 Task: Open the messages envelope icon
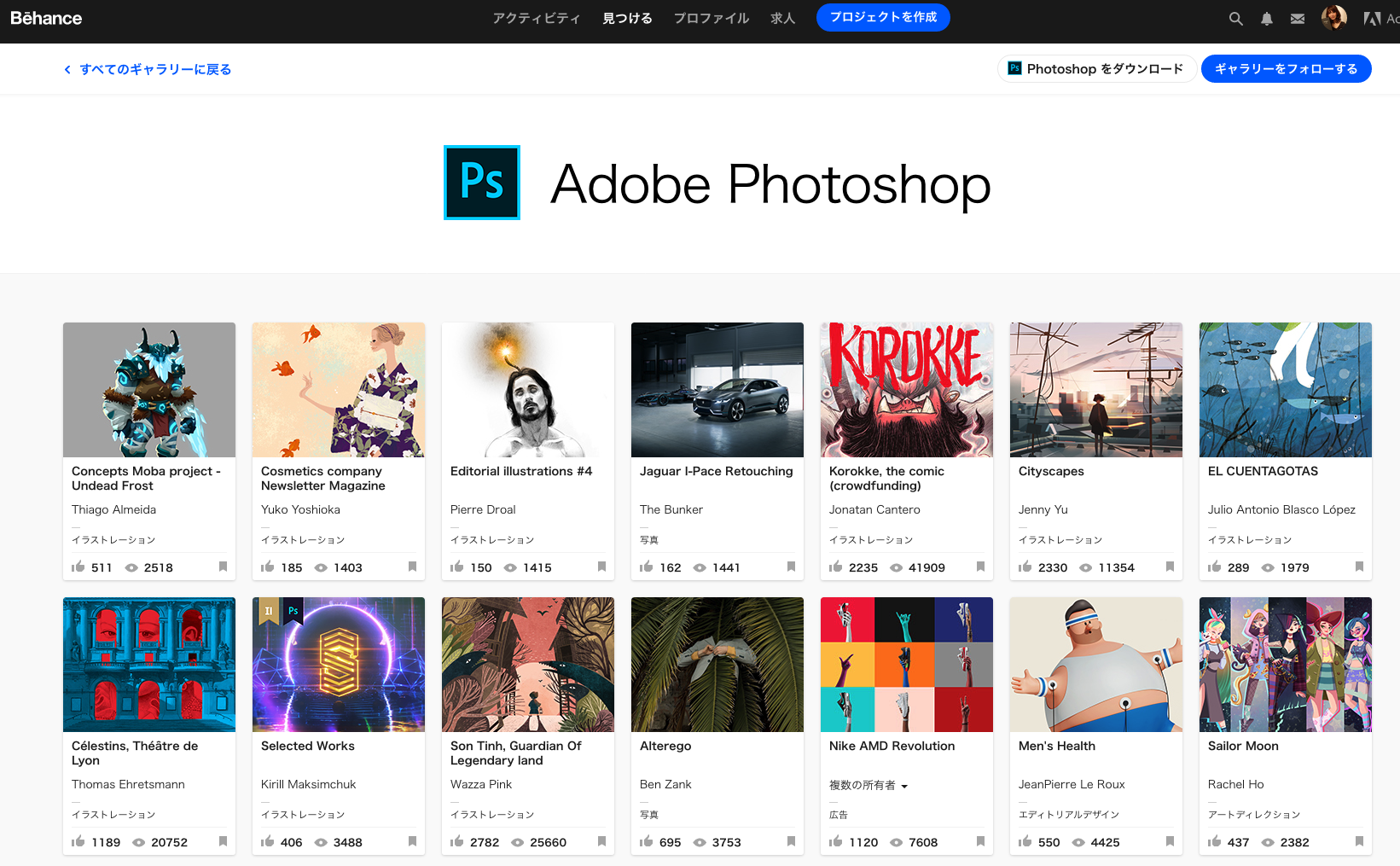click(1298, 19)
